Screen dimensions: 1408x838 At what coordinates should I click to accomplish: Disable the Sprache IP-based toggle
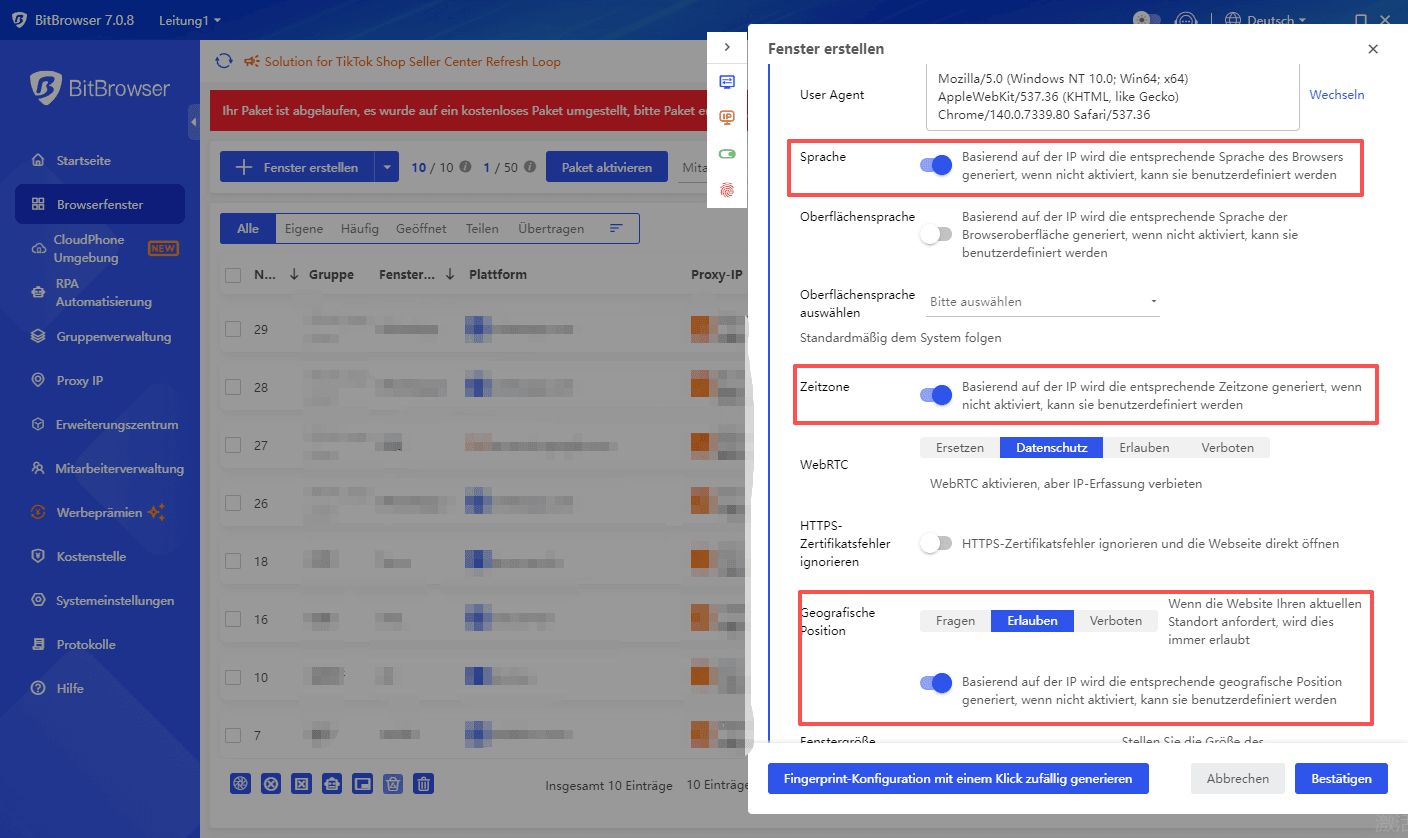click(936, 166)
